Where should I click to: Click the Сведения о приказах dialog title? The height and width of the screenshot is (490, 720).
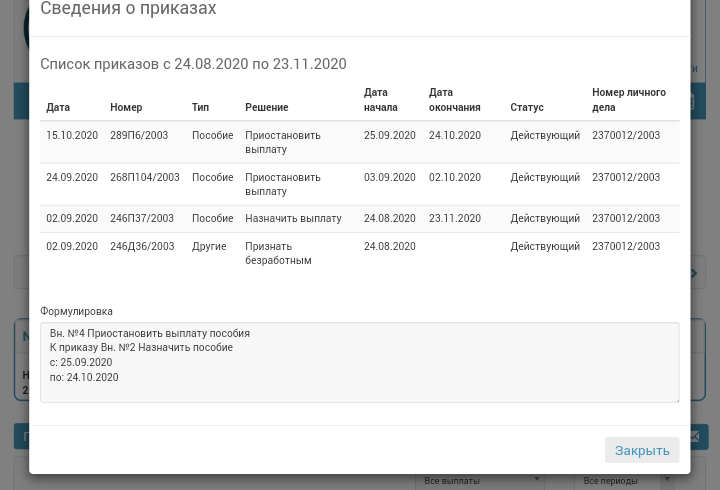128,9
